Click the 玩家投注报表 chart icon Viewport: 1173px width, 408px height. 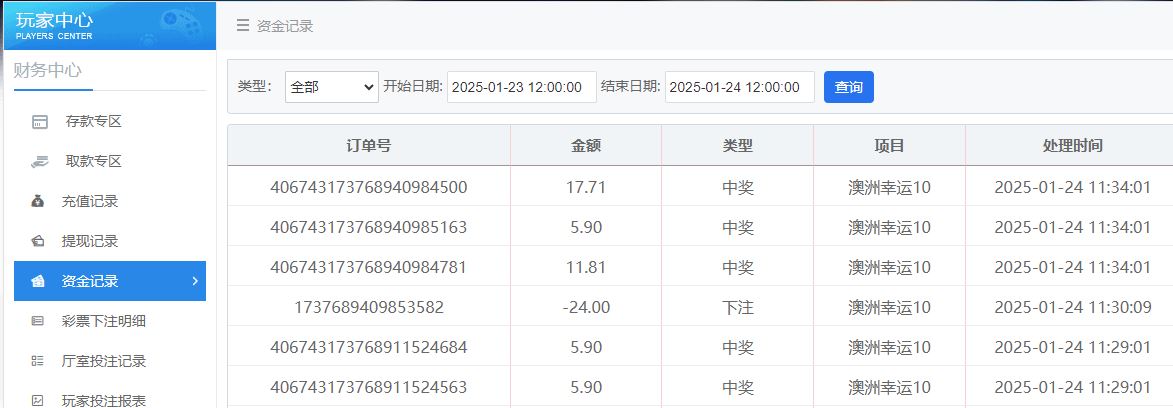point(38,400)
